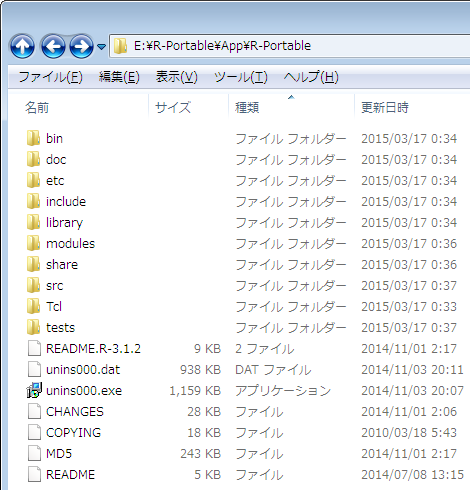Select the bin folder icon
The height and width of the screenshot is (490, 470).
[x=34, y=138]
